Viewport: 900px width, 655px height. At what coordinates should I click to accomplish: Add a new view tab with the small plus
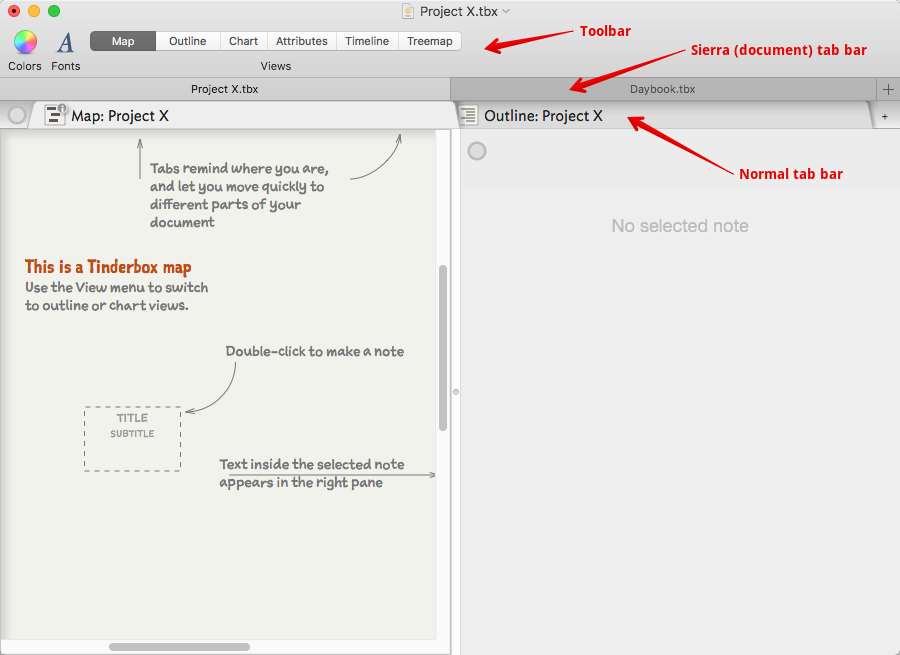click(884, 117)
